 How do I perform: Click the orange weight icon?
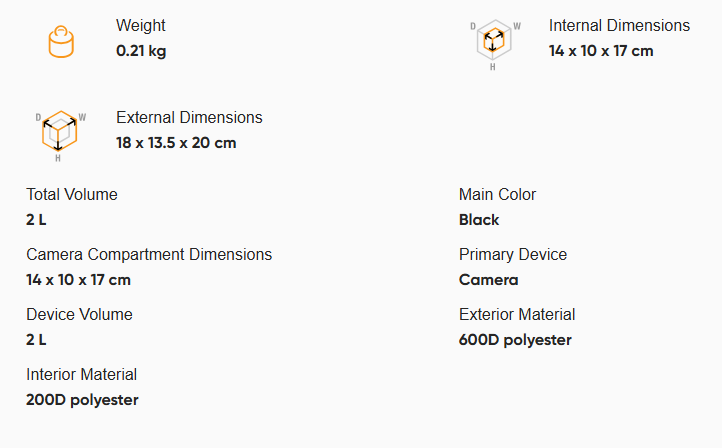(61, 42)
